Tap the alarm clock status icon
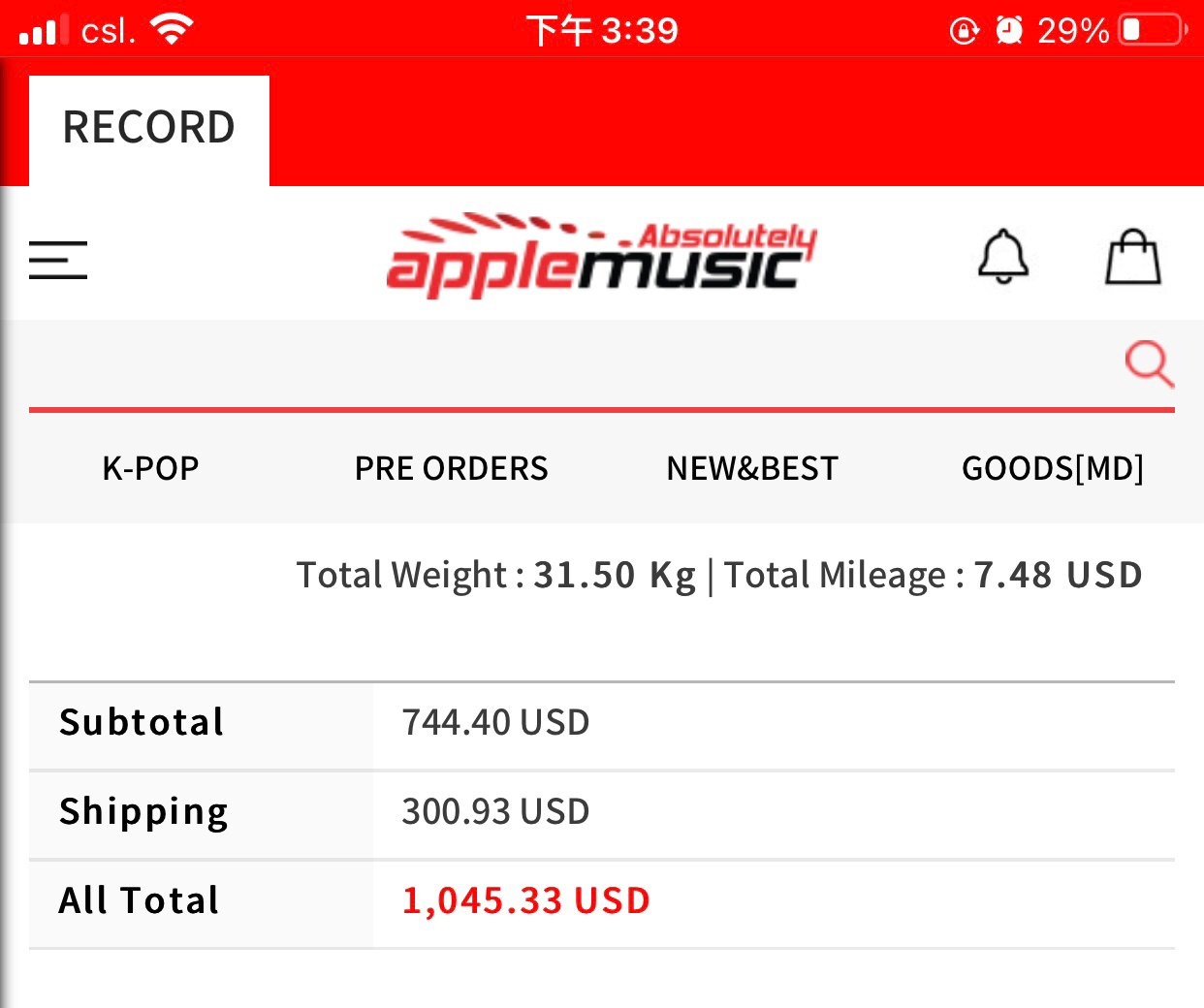Image resolution: width=1204 pixels, height=1008 pixels. [x=1009, y=31]
